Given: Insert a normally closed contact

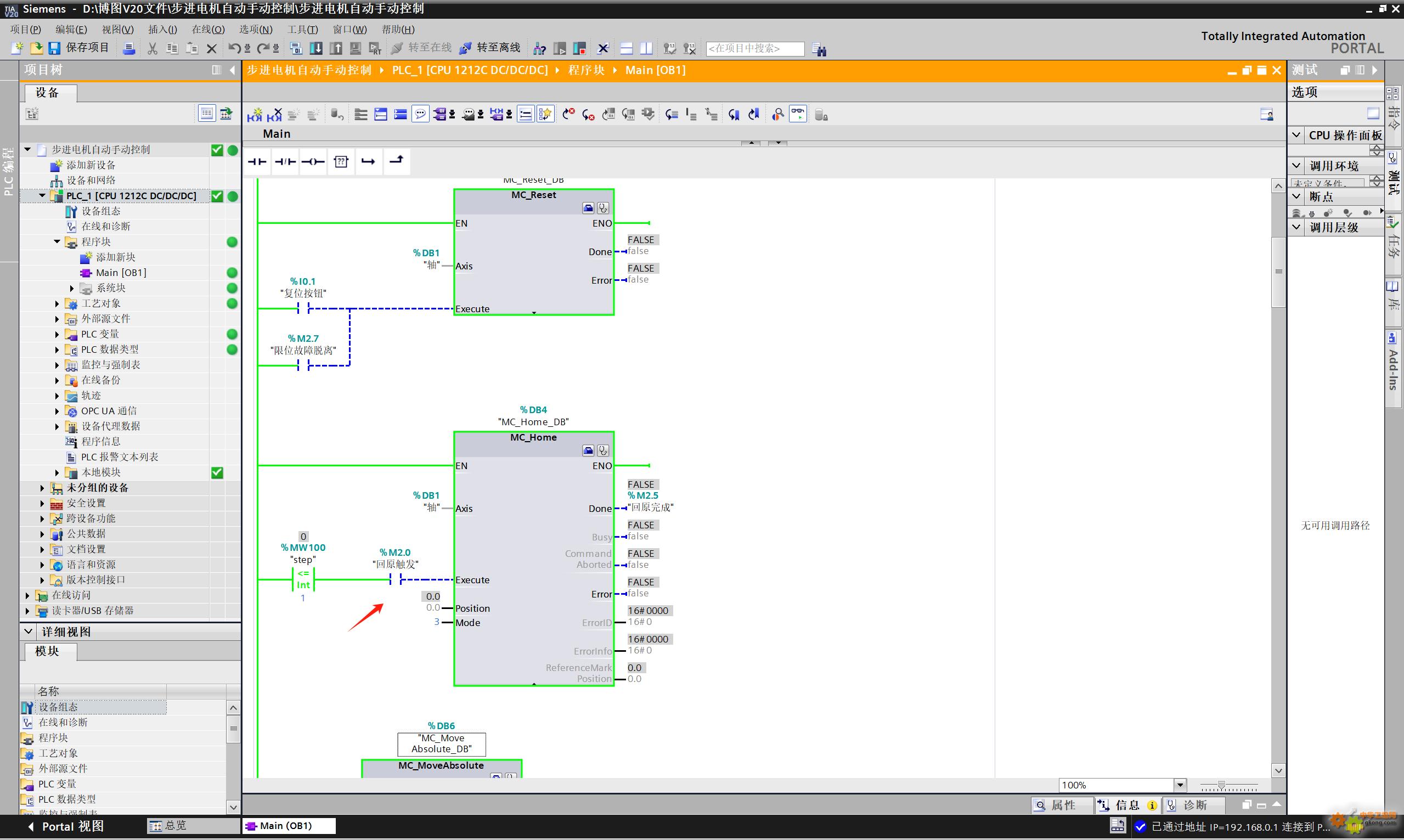Looking at the screenshot, I should tap(285, 162).
